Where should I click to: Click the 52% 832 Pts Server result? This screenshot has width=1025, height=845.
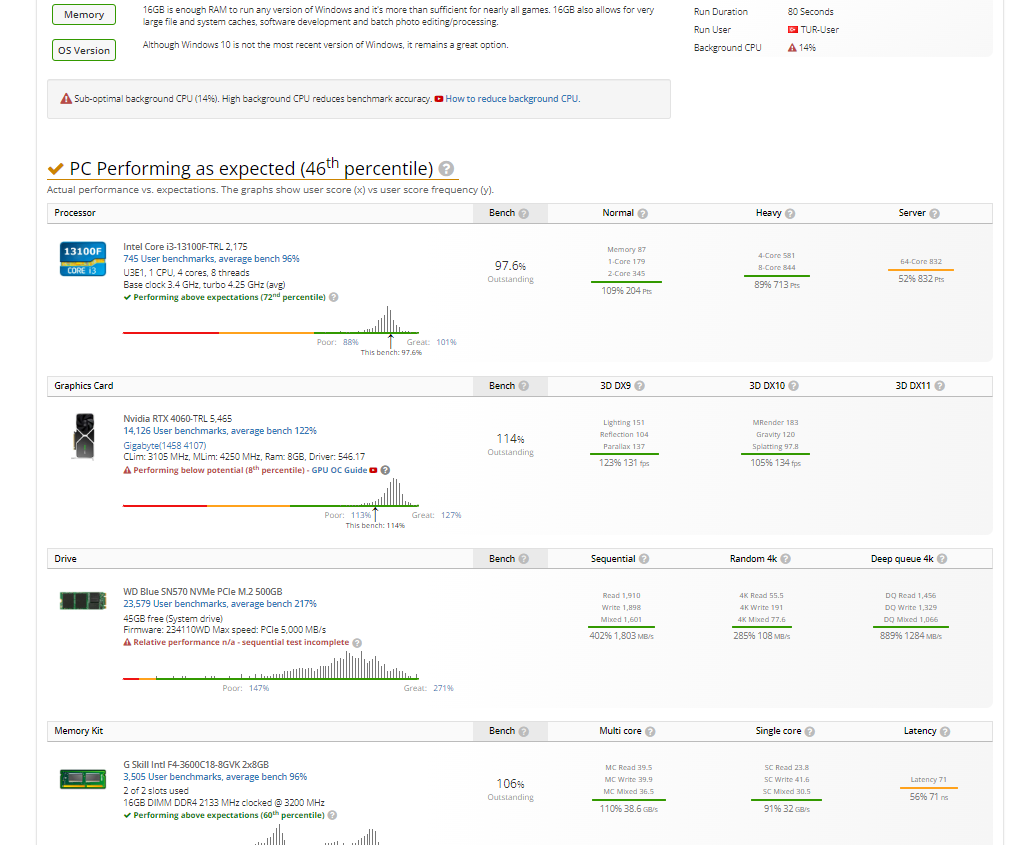click(x=921, y=278)
